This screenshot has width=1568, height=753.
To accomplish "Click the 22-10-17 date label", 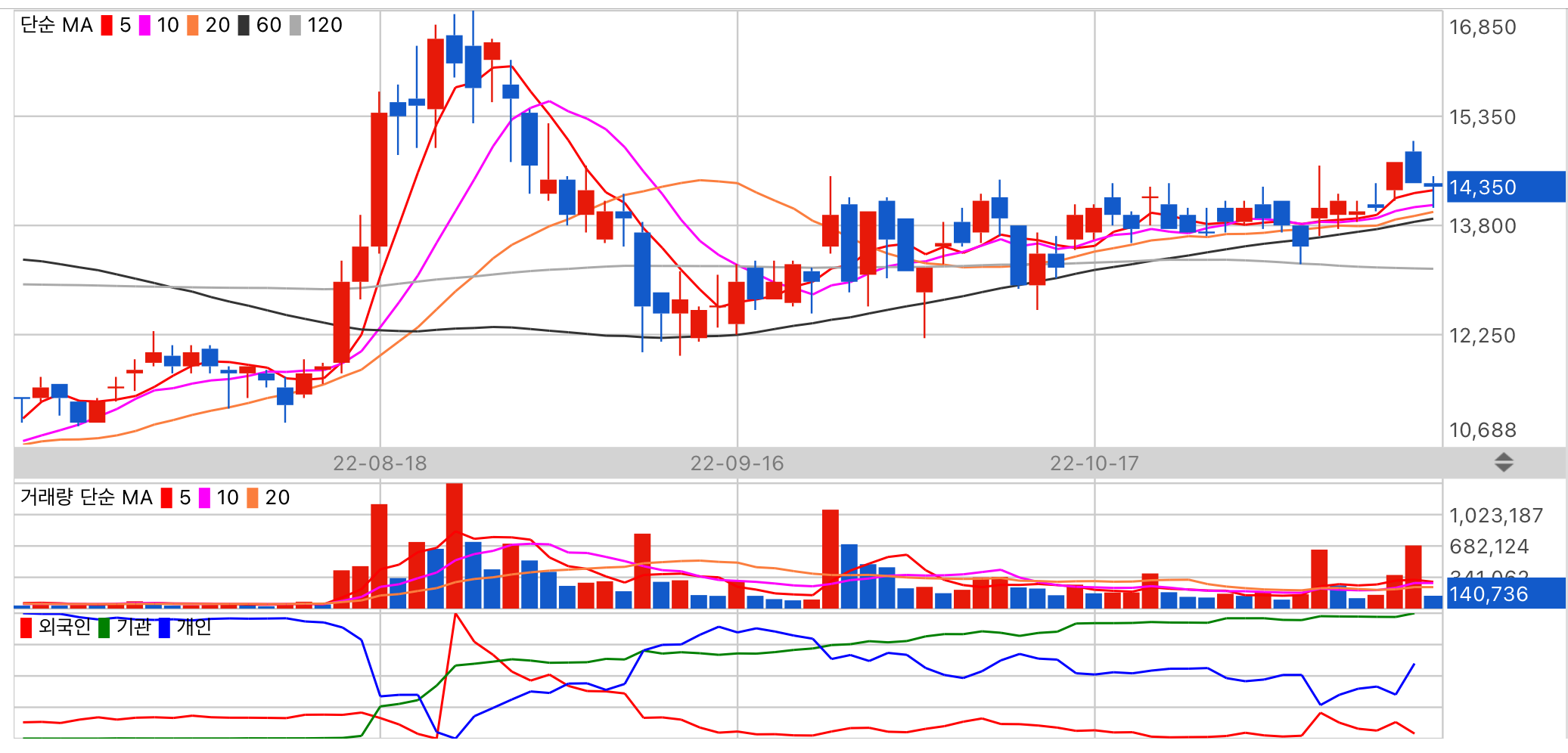I will 1094,463.
